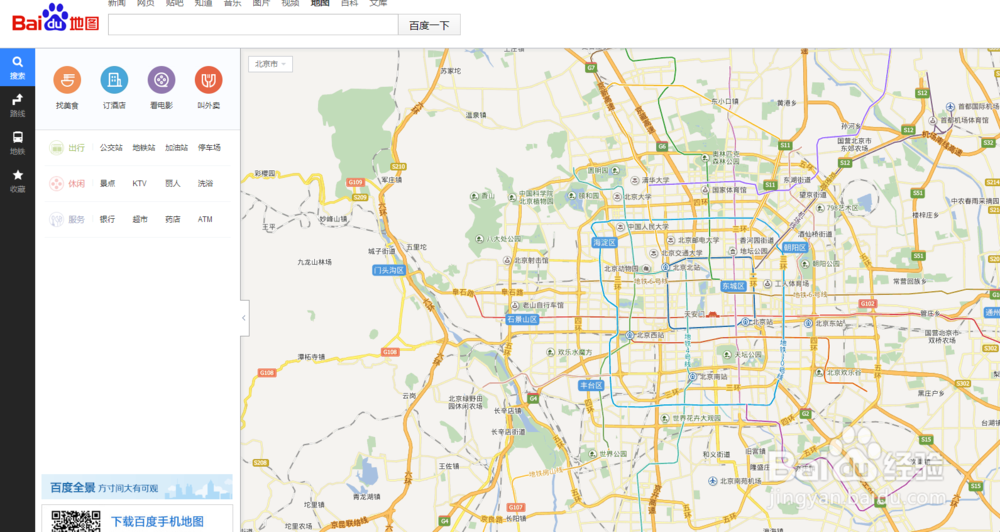This screenshot has width=1000, height=532.
Task: Click the 服务 services category icon
Action: 57,219
